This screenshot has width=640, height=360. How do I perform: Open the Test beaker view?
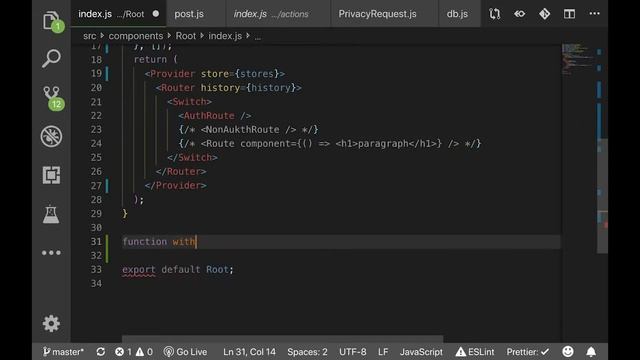51,214
